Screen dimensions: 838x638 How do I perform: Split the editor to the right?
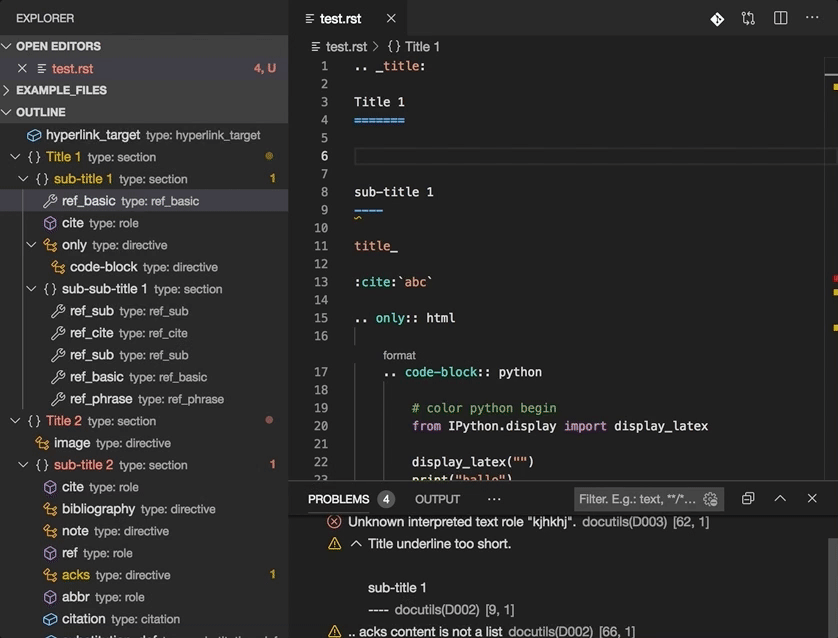pos(780,18)
